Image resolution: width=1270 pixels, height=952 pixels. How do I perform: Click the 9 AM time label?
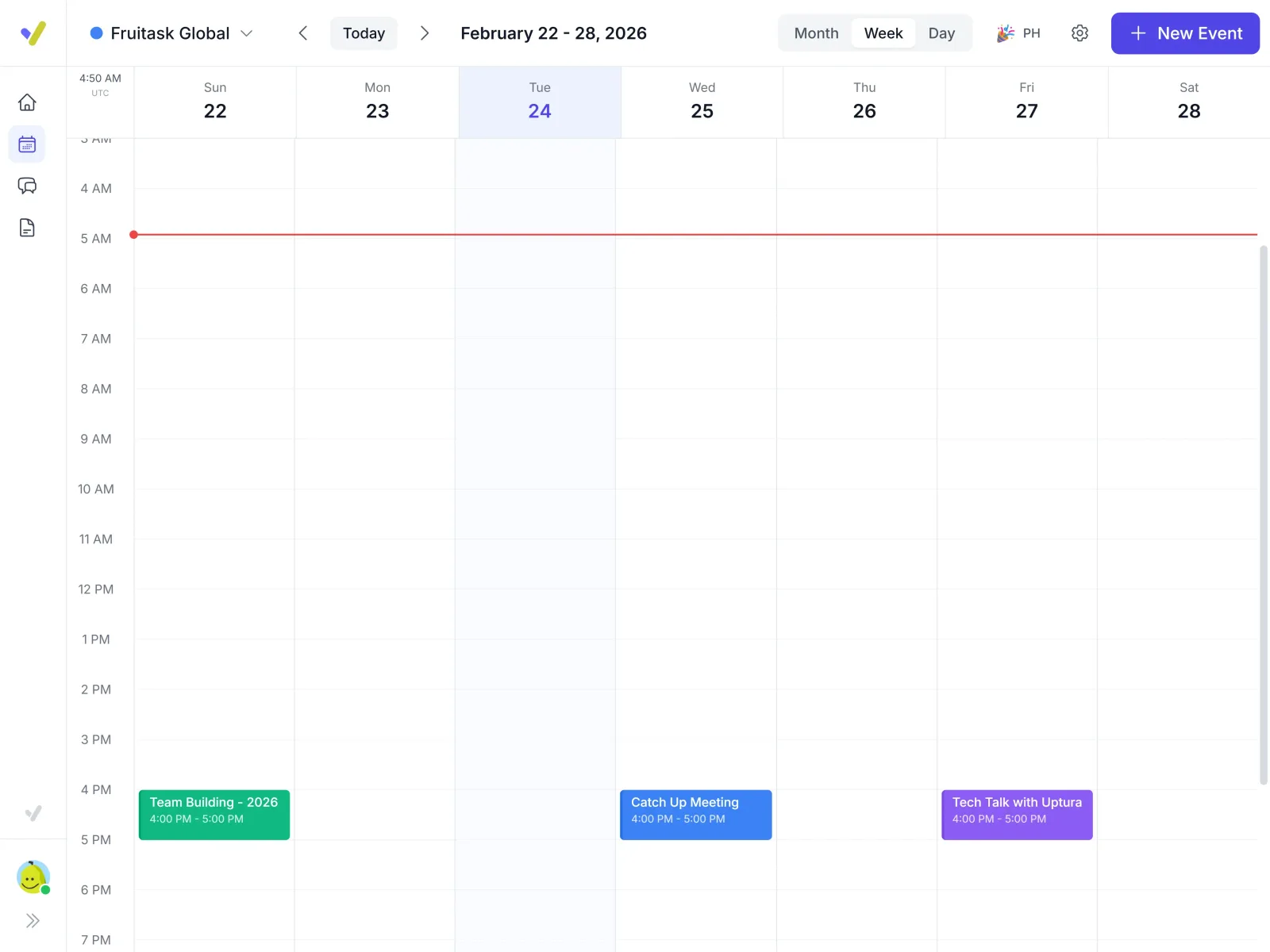(96, 439)
